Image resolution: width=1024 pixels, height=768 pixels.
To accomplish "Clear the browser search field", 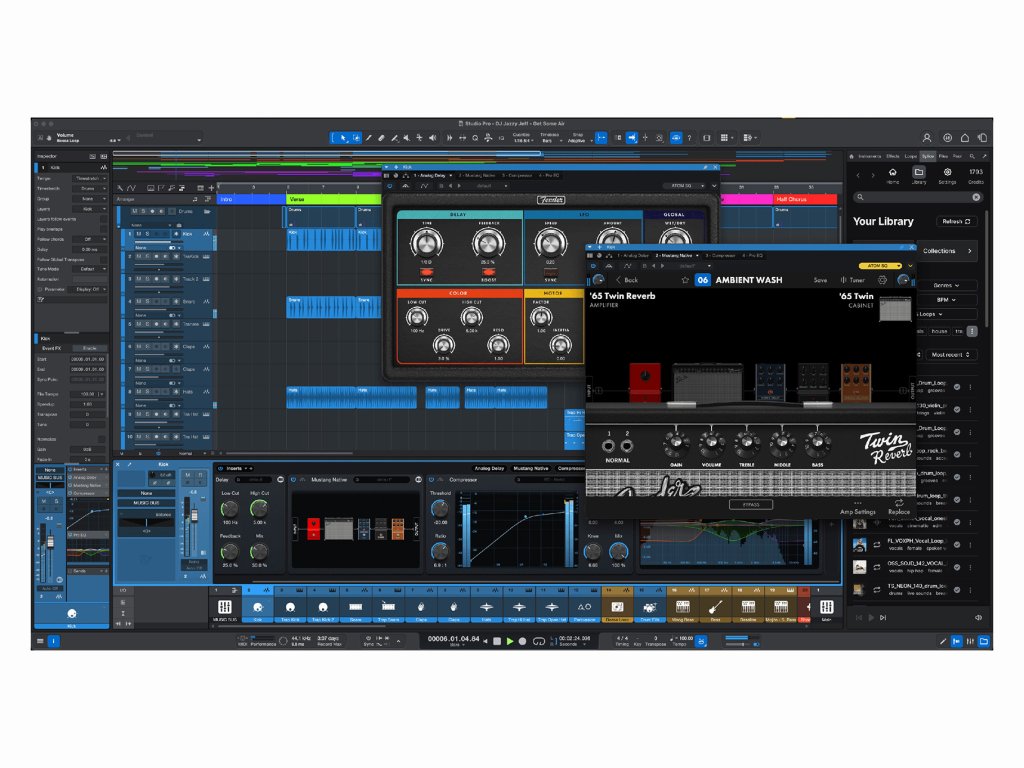I will click(976, 197).
